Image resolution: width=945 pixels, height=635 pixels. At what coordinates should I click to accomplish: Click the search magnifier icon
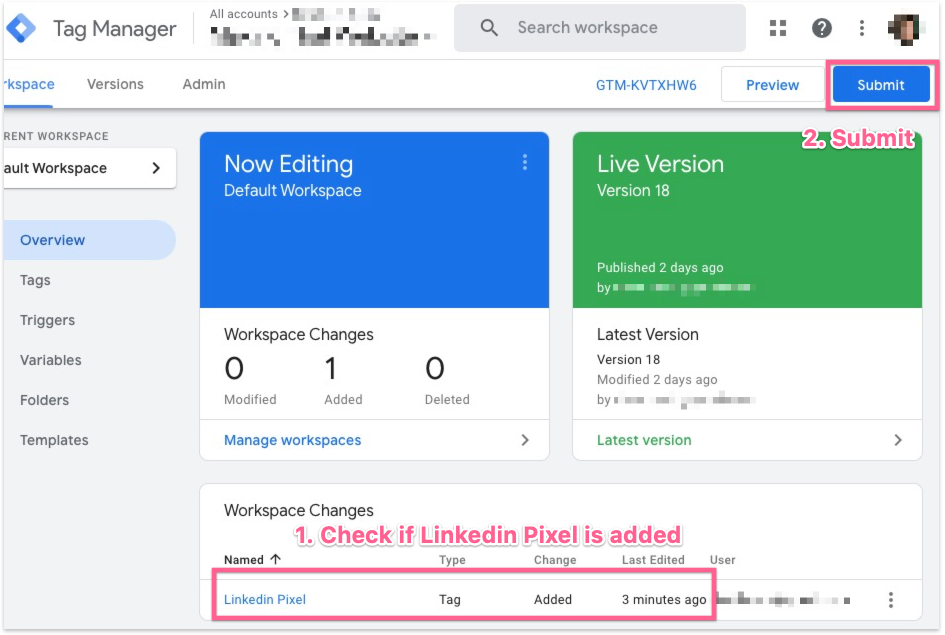pyautogui.click(x=489, y=28)
